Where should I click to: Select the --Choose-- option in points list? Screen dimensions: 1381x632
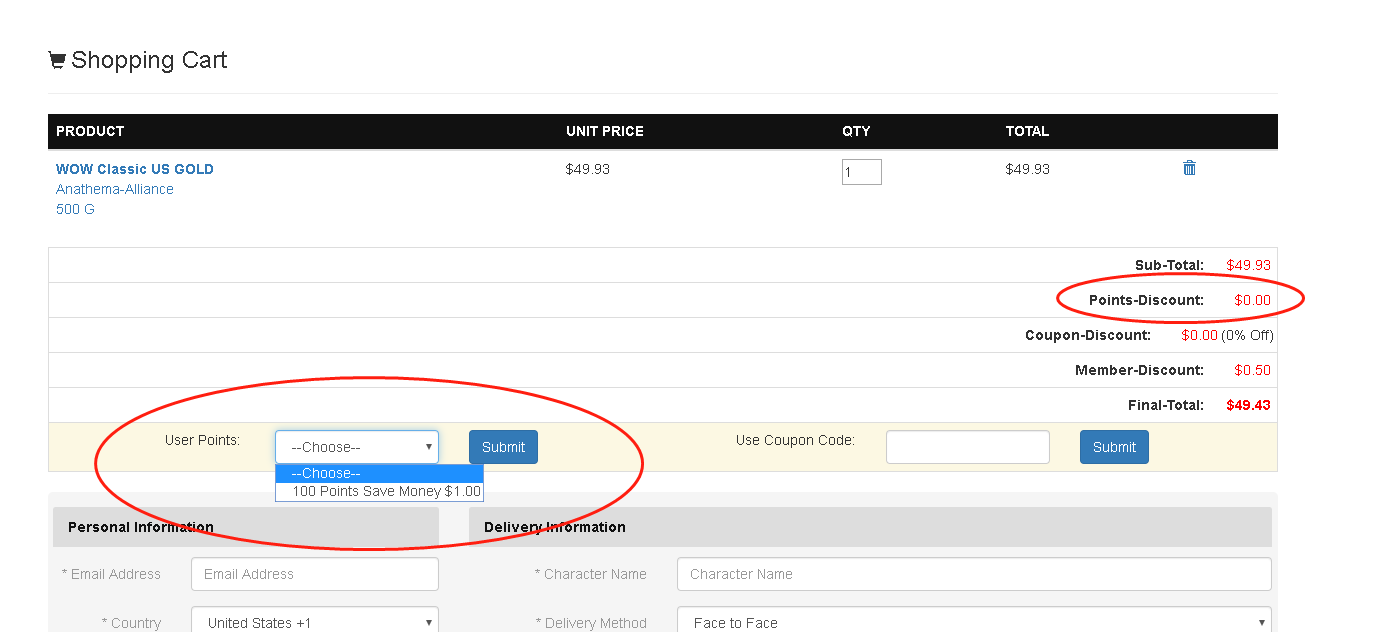pos(379,473)
